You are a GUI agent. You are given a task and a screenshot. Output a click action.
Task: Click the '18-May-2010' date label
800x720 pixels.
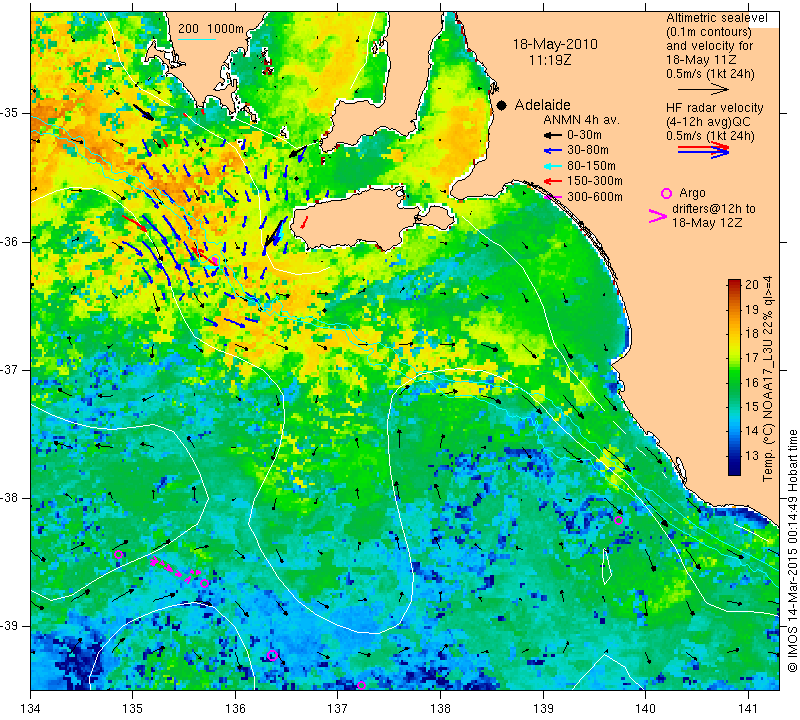click(x=555, y=44)
